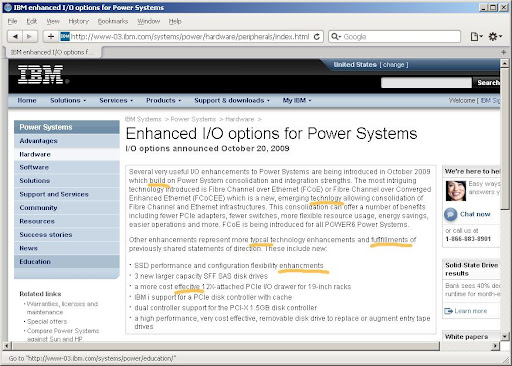
Task: Go forward with the Forward arrow button
Action: click(30, 36)
